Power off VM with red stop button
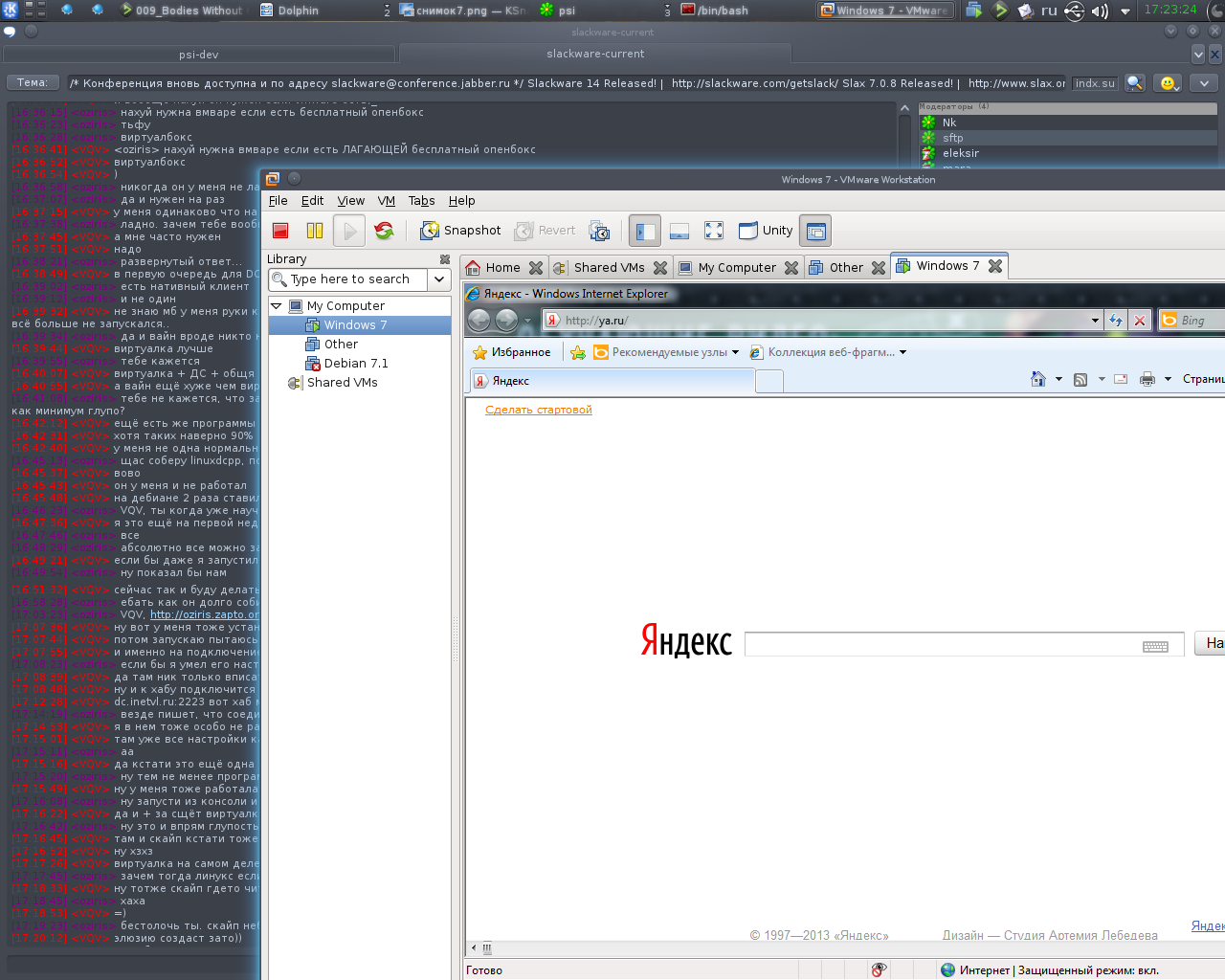 pos(280,231)
